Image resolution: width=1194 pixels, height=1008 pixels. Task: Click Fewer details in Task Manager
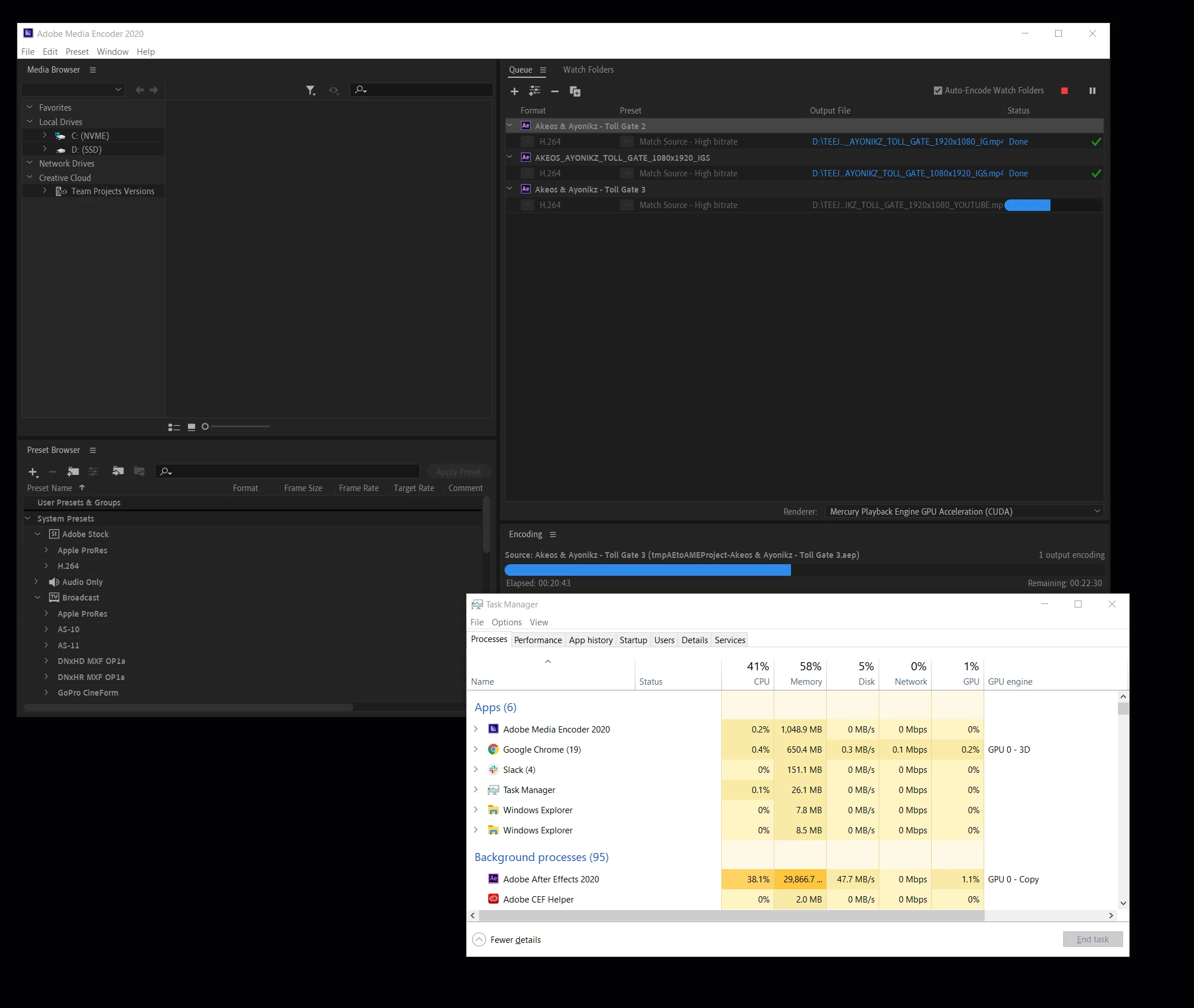[515, 939]
